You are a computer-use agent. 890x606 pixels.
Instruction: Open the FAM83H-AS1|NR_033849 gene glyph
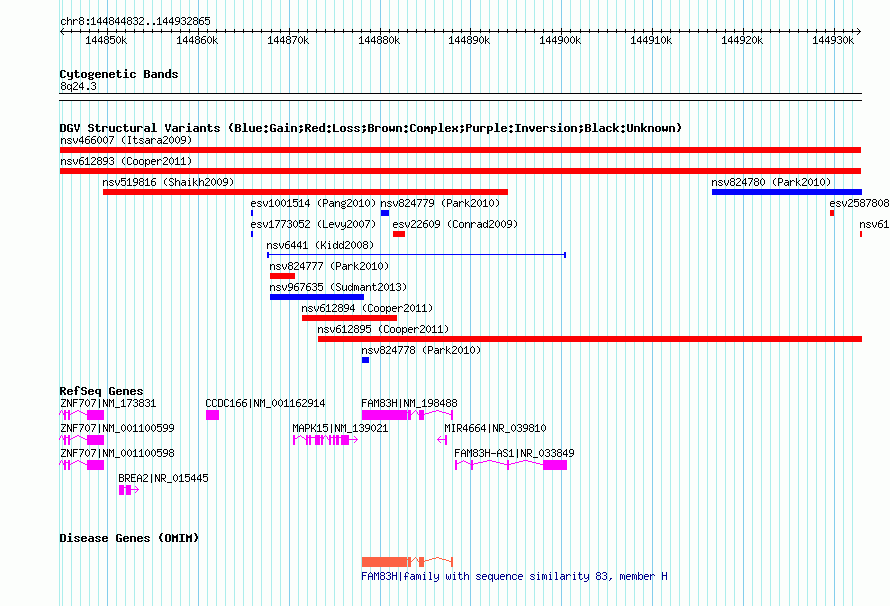pyautogui.click(x=511, y=465)
